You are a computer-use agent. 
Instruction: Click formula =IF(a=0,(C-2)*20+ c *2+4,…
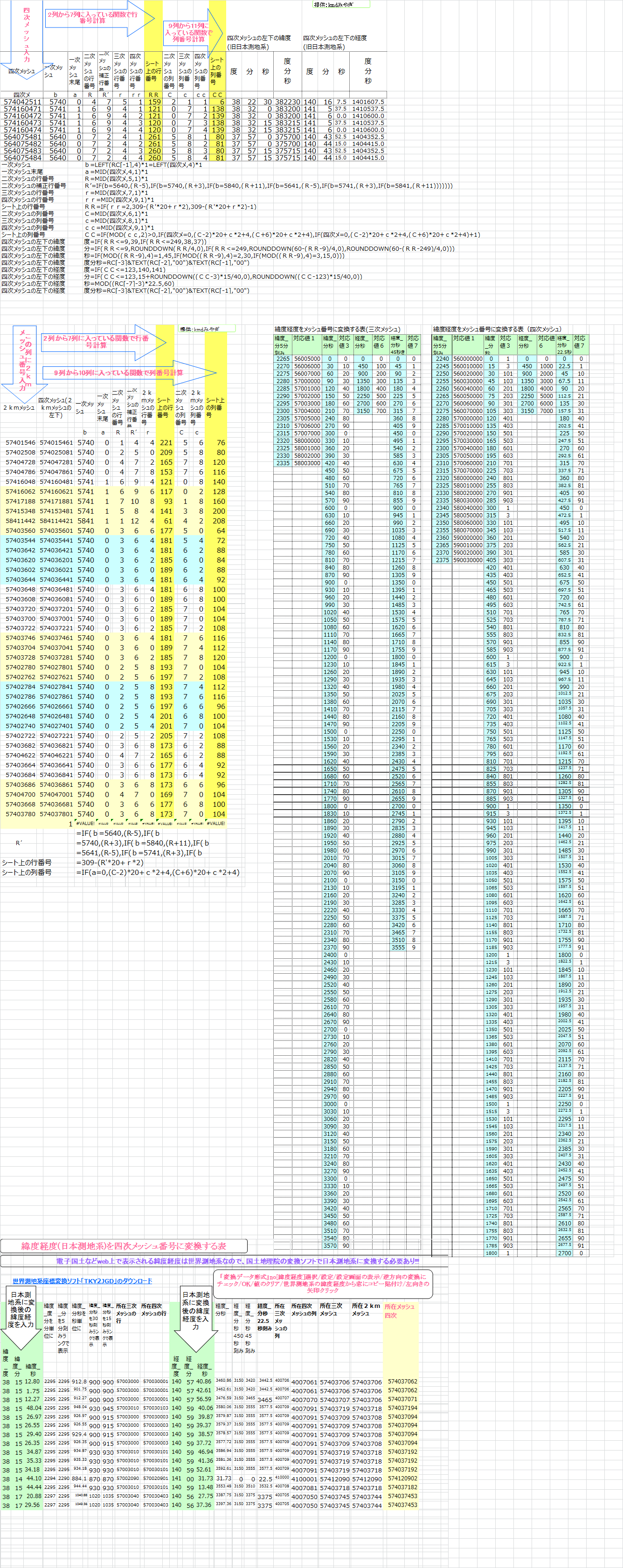[159, 872]
